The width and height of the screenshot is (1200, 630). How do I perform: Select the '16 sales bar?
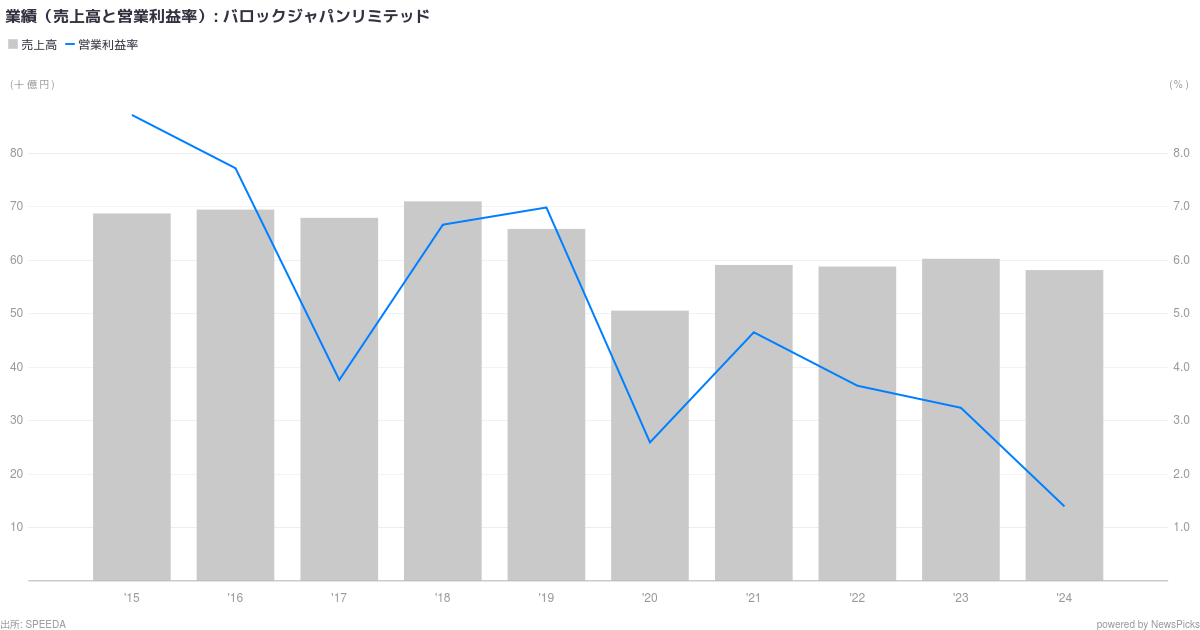click(235, 395)
